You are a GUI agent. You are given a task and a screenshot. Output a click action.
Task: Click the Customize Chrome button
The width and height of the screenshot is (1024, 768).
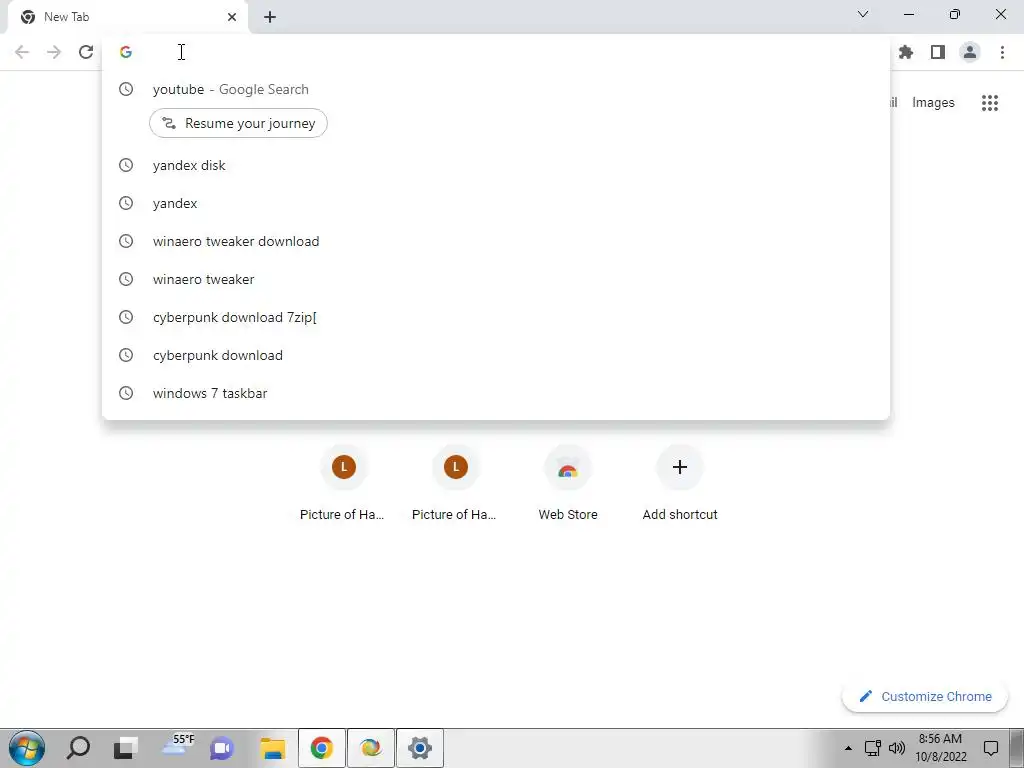click(925, 697)
